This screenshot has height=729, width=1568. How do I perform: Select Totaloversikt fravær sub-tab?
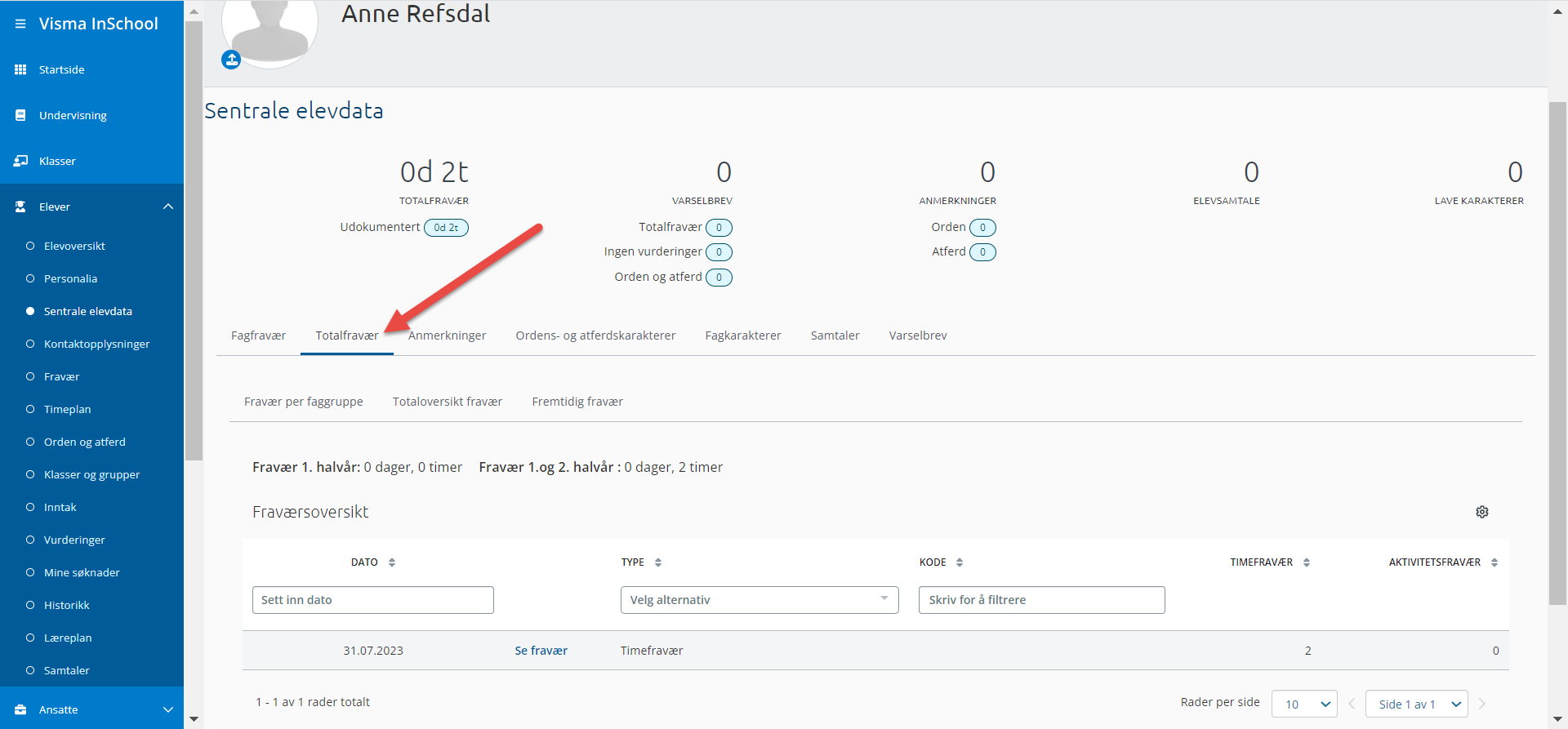point(448,402)
